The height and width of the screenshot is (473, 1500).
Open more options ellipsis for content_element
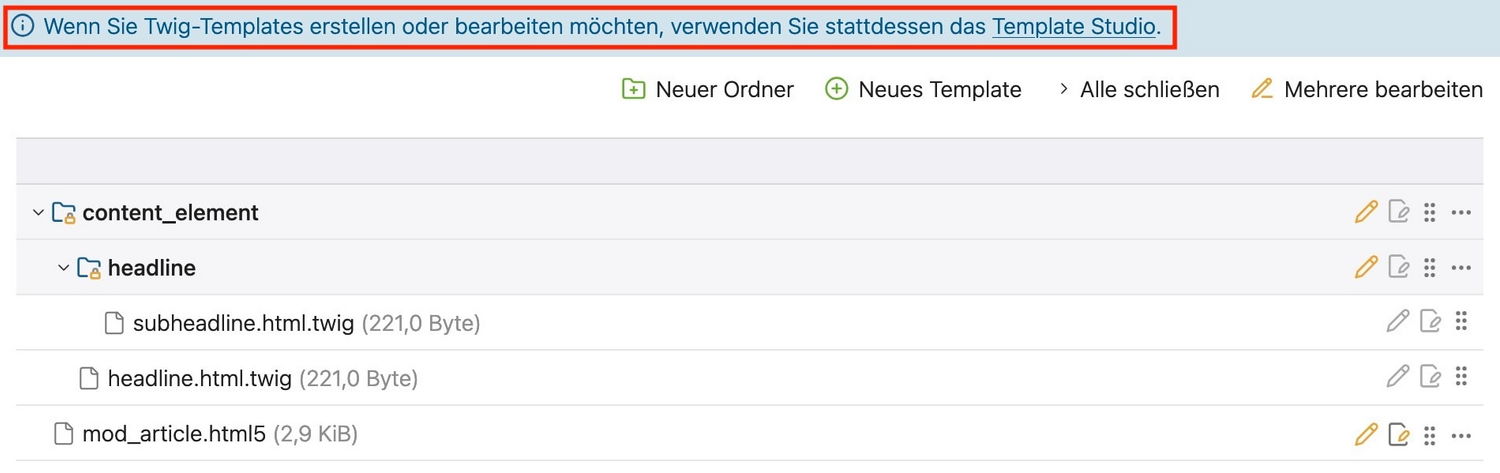pyautogui.click(x=1461, y=212)
